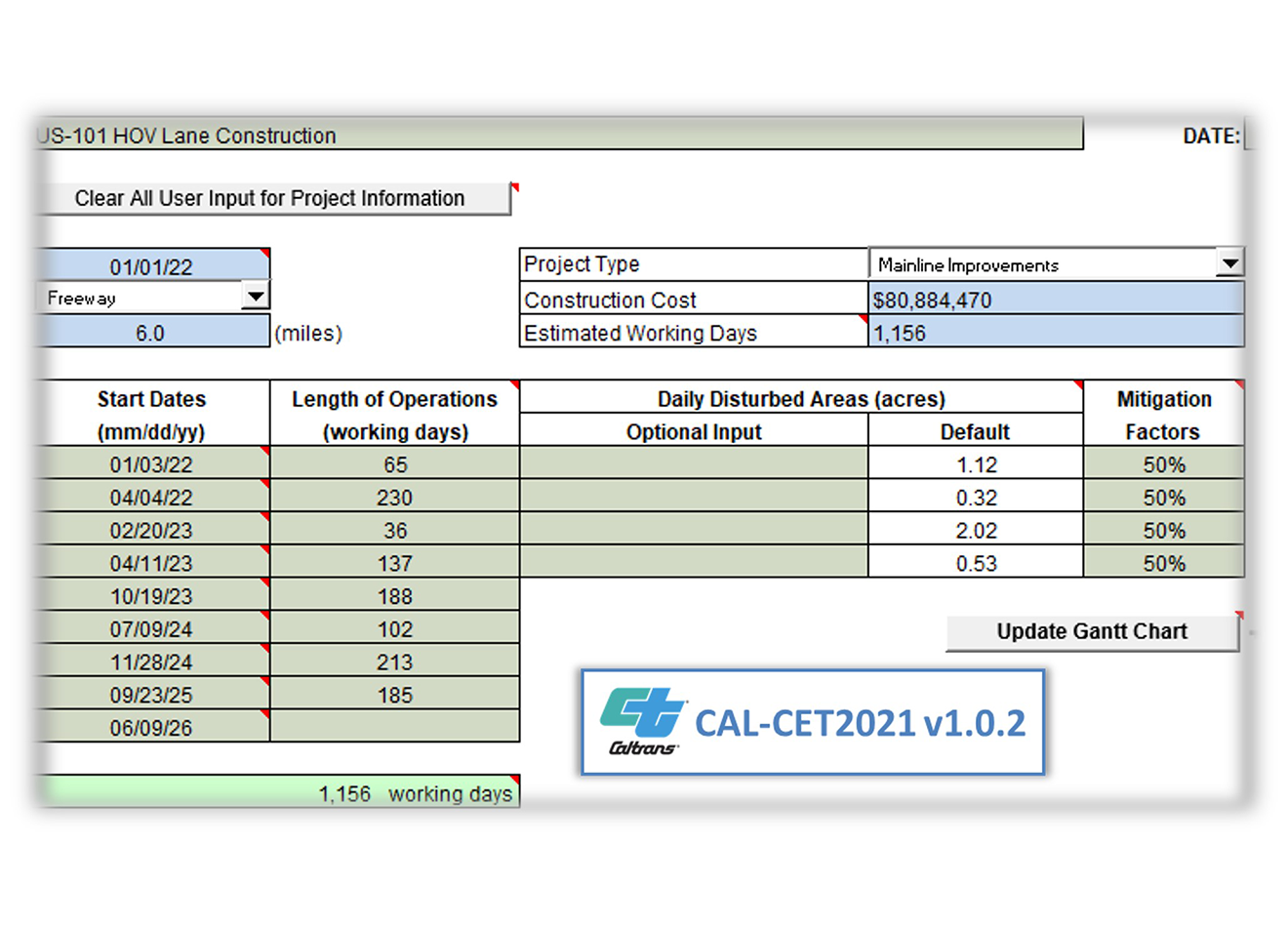Click the DATE: label
The image size is (1288, 925).
(1211, 136)
